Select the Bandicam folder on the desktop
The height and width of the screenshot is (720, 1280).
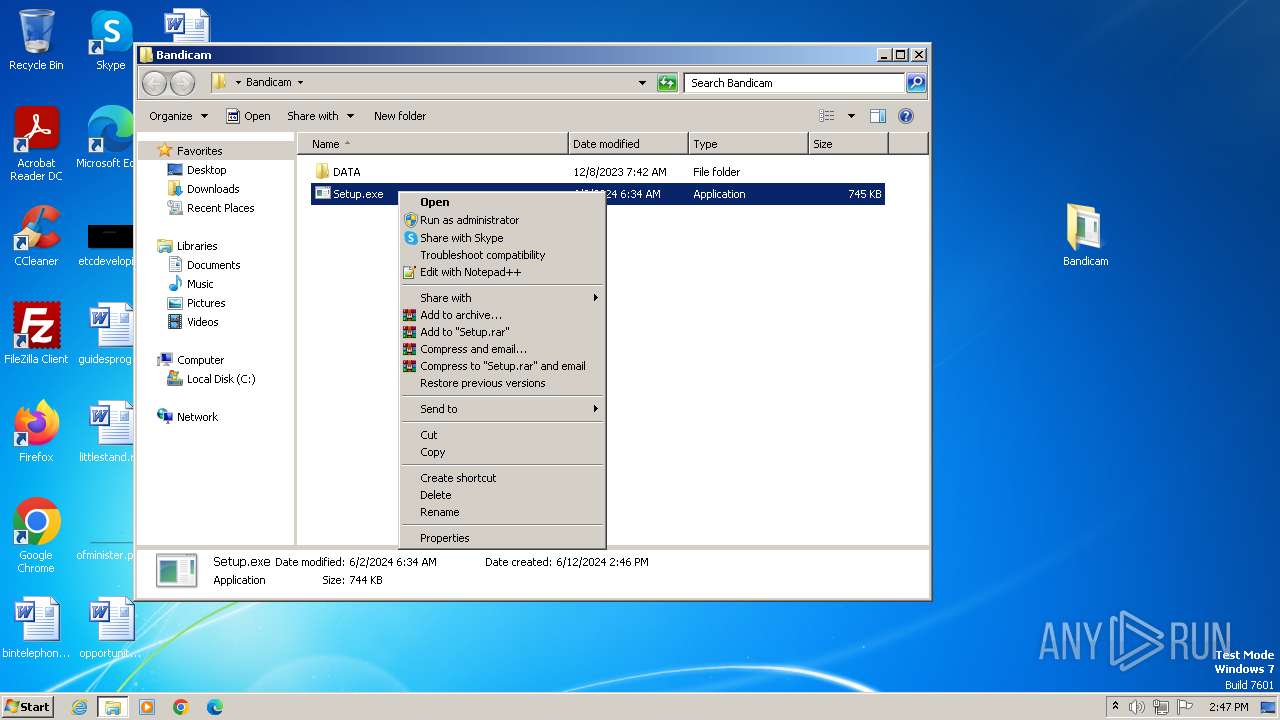(x=1085, y=236)
